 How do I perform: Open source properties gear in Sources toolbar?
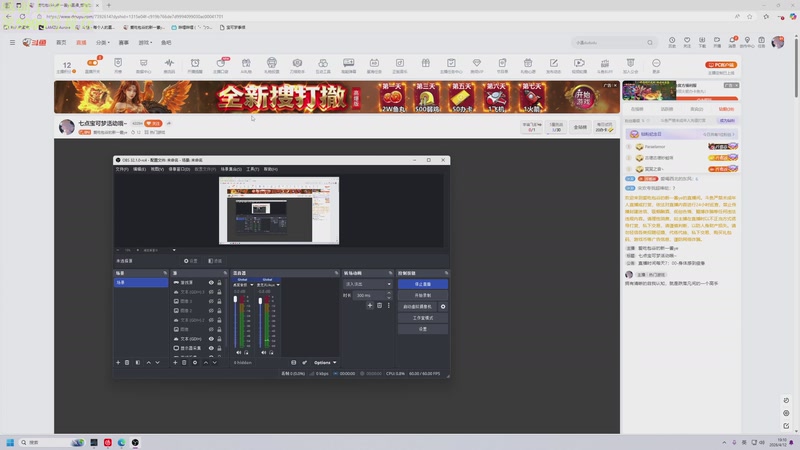tap(194, 362)
